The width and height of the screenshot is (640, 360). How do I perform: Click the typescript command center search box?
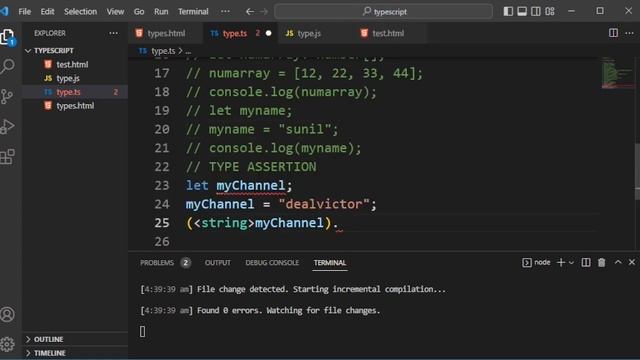[384, 11]
